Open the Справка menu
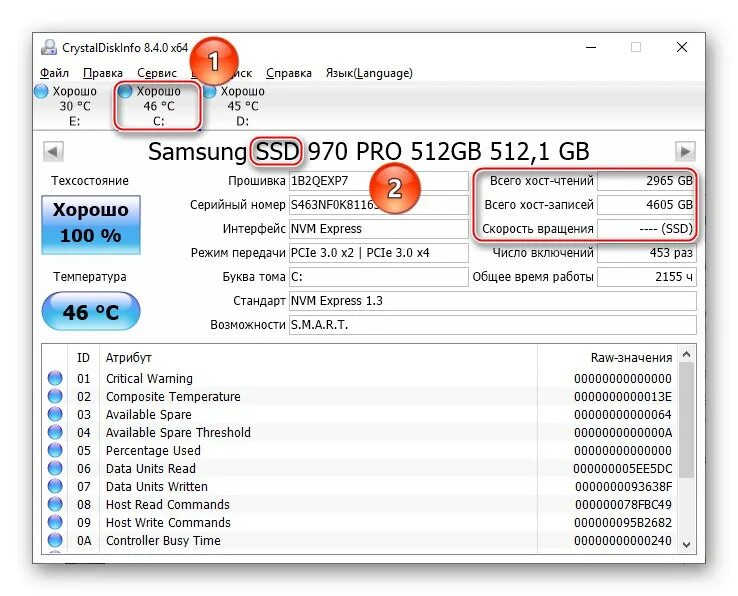 point(289,73)
